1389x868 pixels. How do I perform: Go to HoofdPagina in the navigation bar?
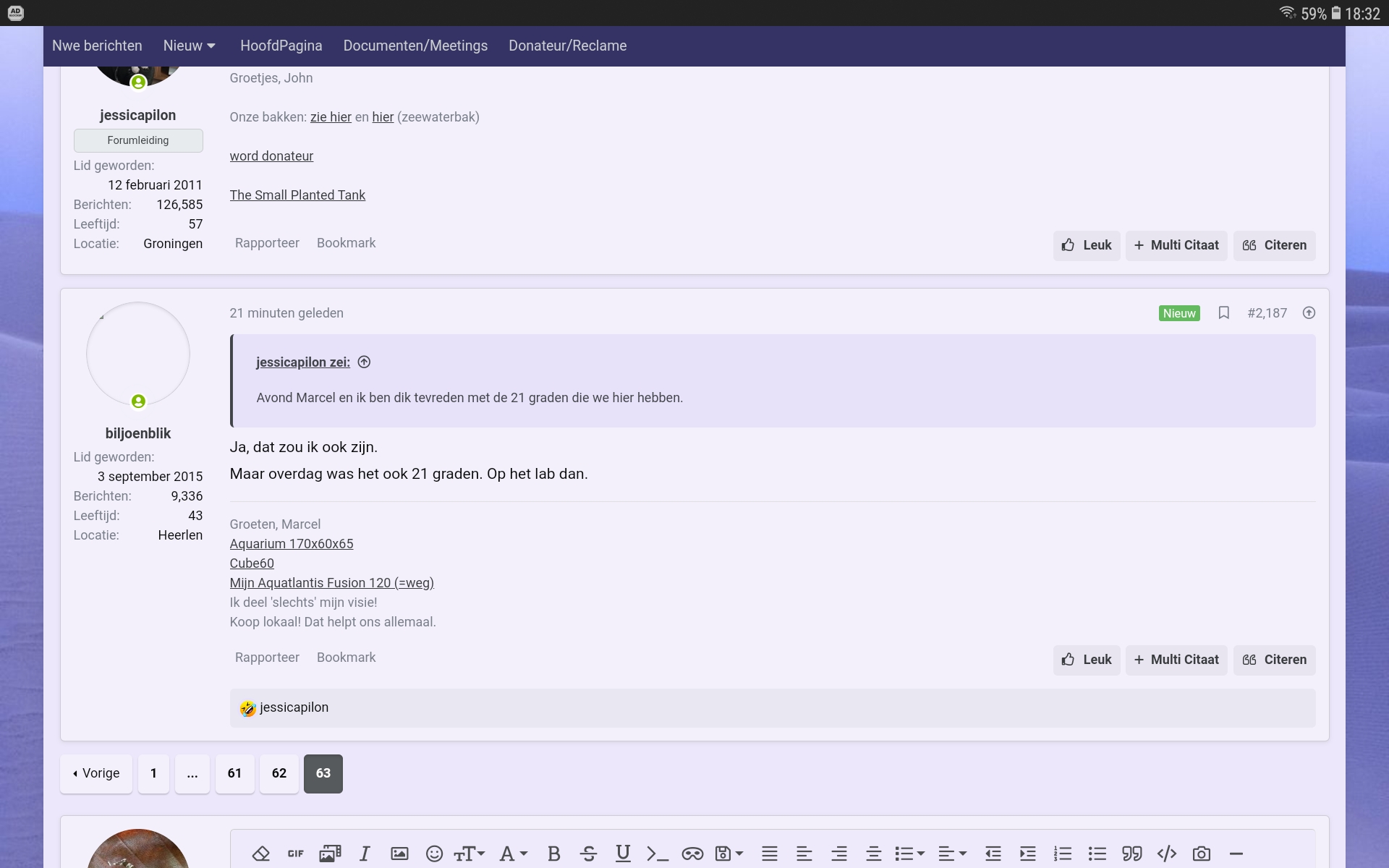click(x=281, y=46)
